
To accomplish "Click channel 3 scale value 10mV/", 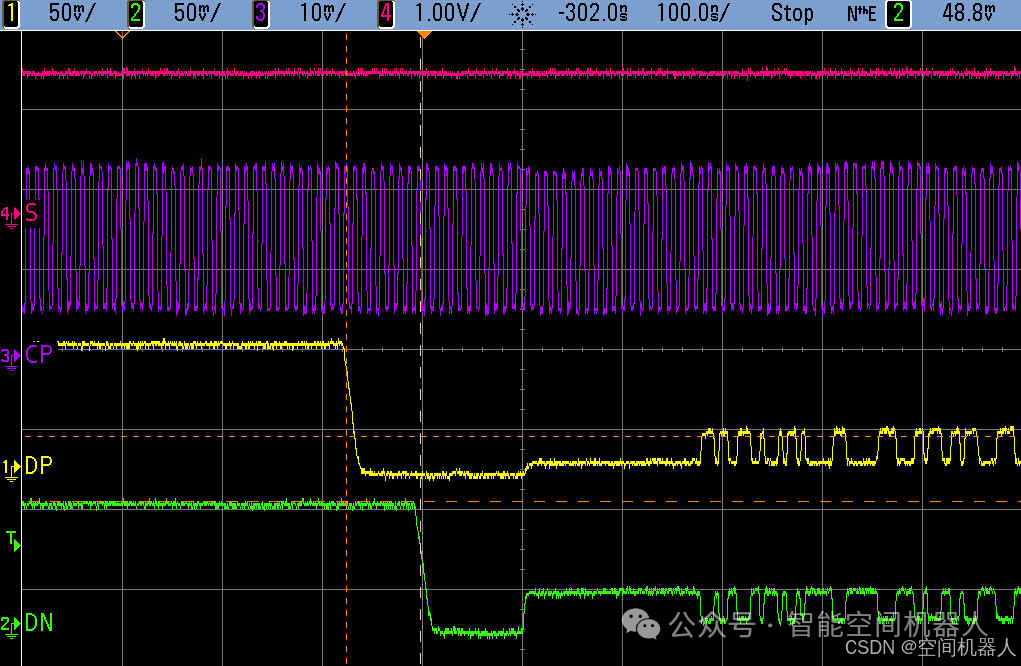I will click(x=322, y=13).
